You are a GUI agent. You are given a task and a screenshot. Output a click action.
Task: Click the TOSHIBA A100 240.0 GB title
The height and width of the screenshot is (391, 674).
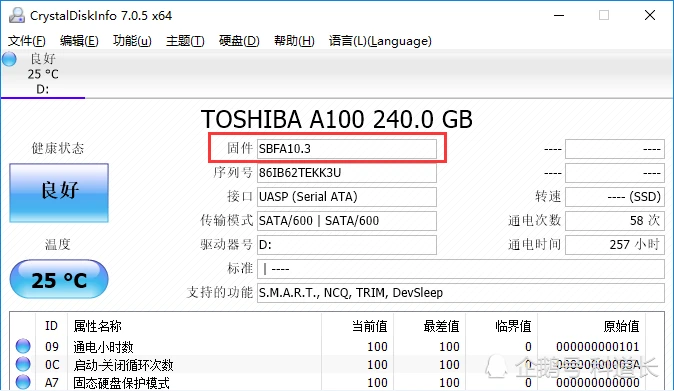[337, 119]
